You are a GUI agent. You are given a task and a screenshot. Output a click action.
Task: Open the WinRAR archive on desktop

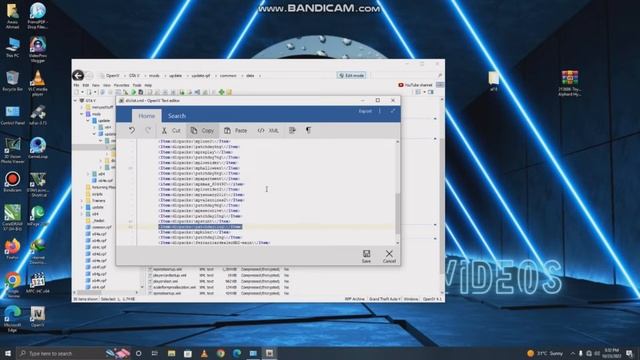coord(569,83)
